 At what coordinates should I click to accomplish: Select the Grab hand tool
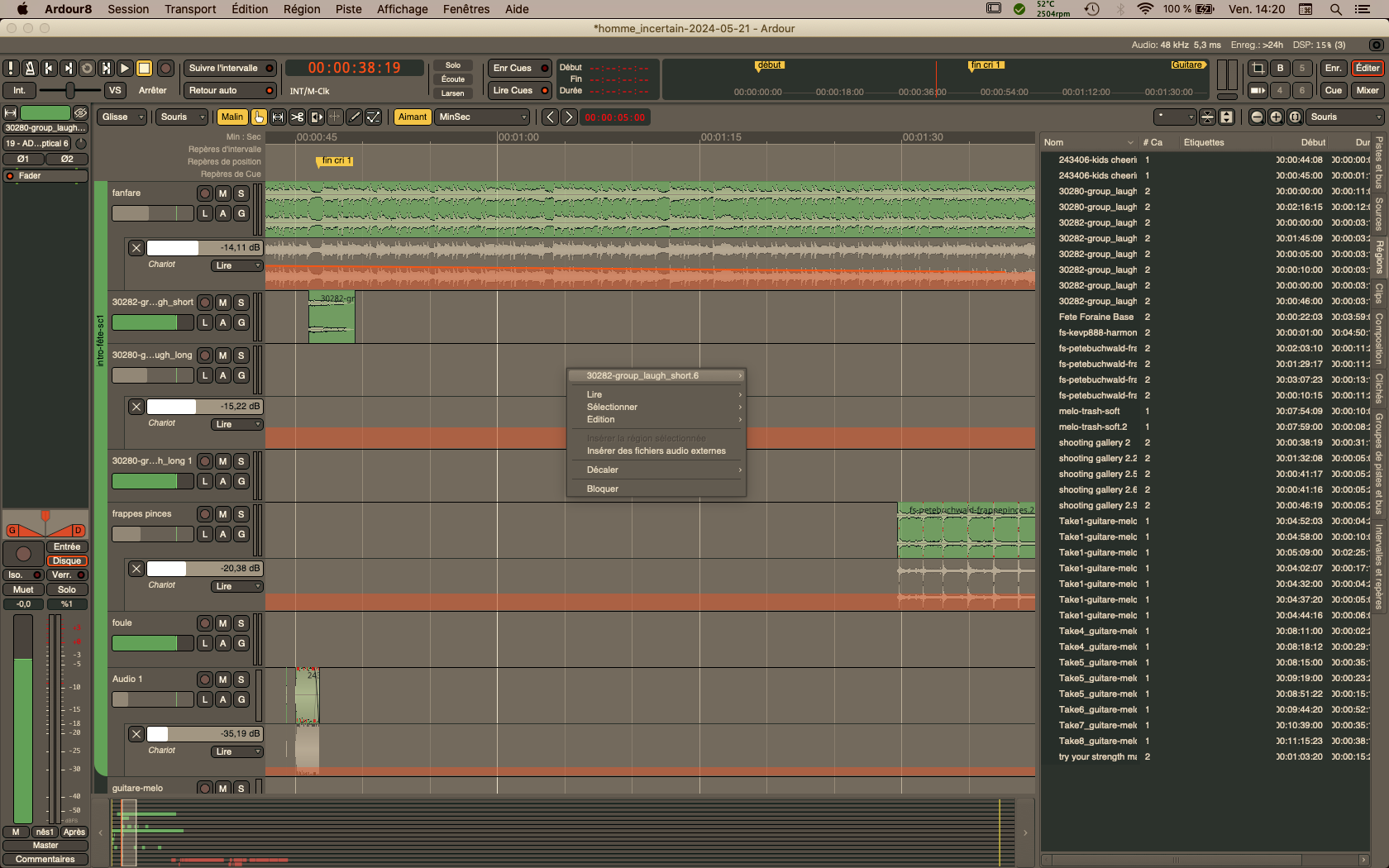coord(259,117)
